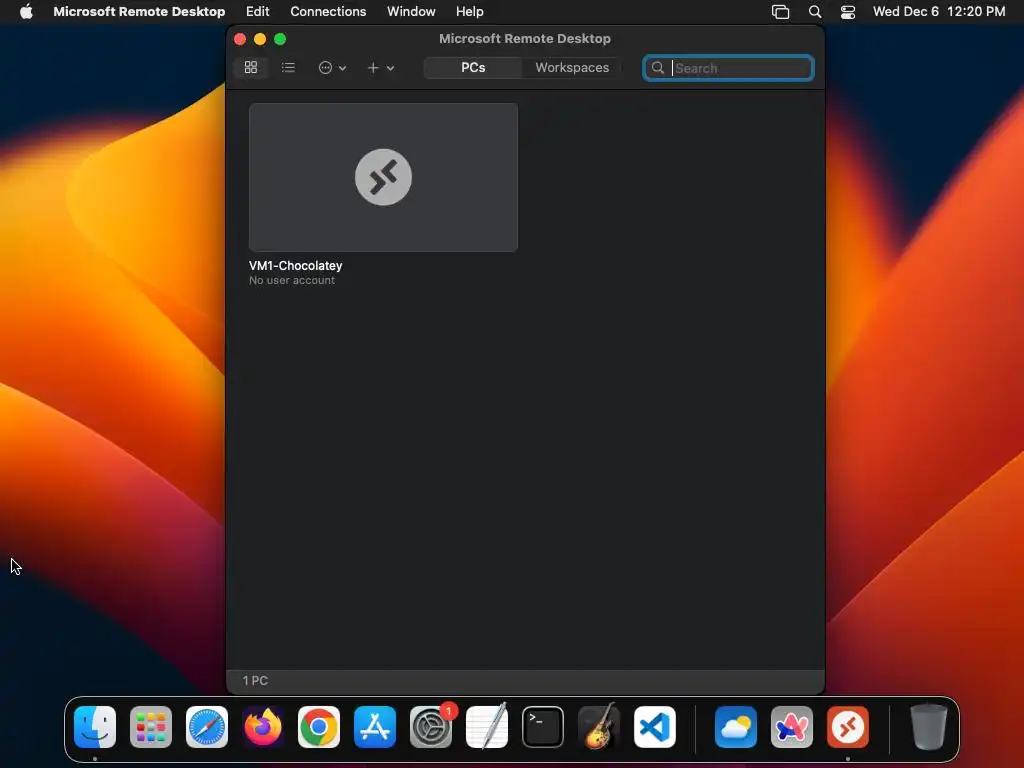1024x768 pixels.
Task: Click the '1 PC' status bar text
Action: click(x=255, y=680)
